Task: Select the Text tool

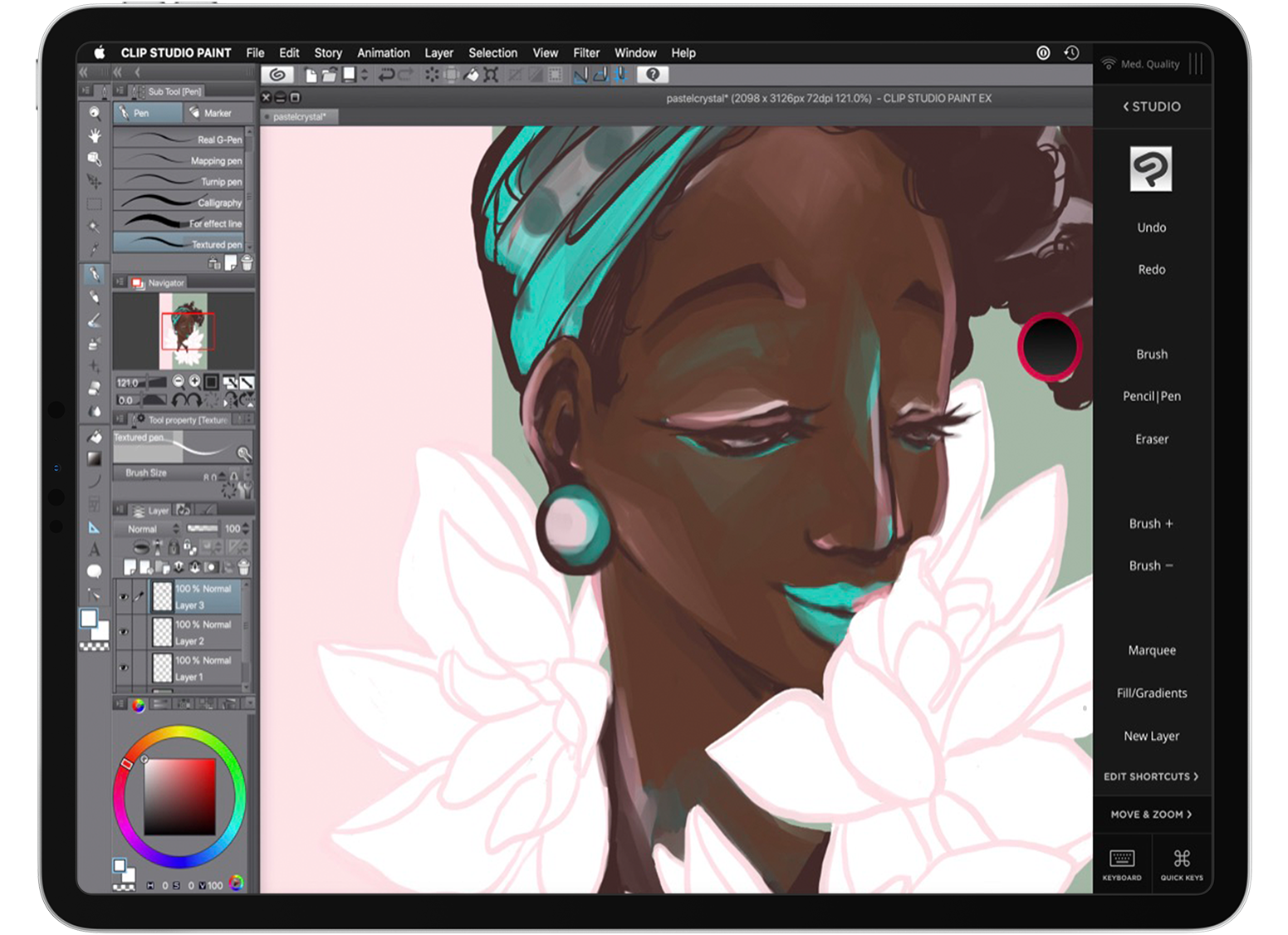Action: [x=95, y=549]
